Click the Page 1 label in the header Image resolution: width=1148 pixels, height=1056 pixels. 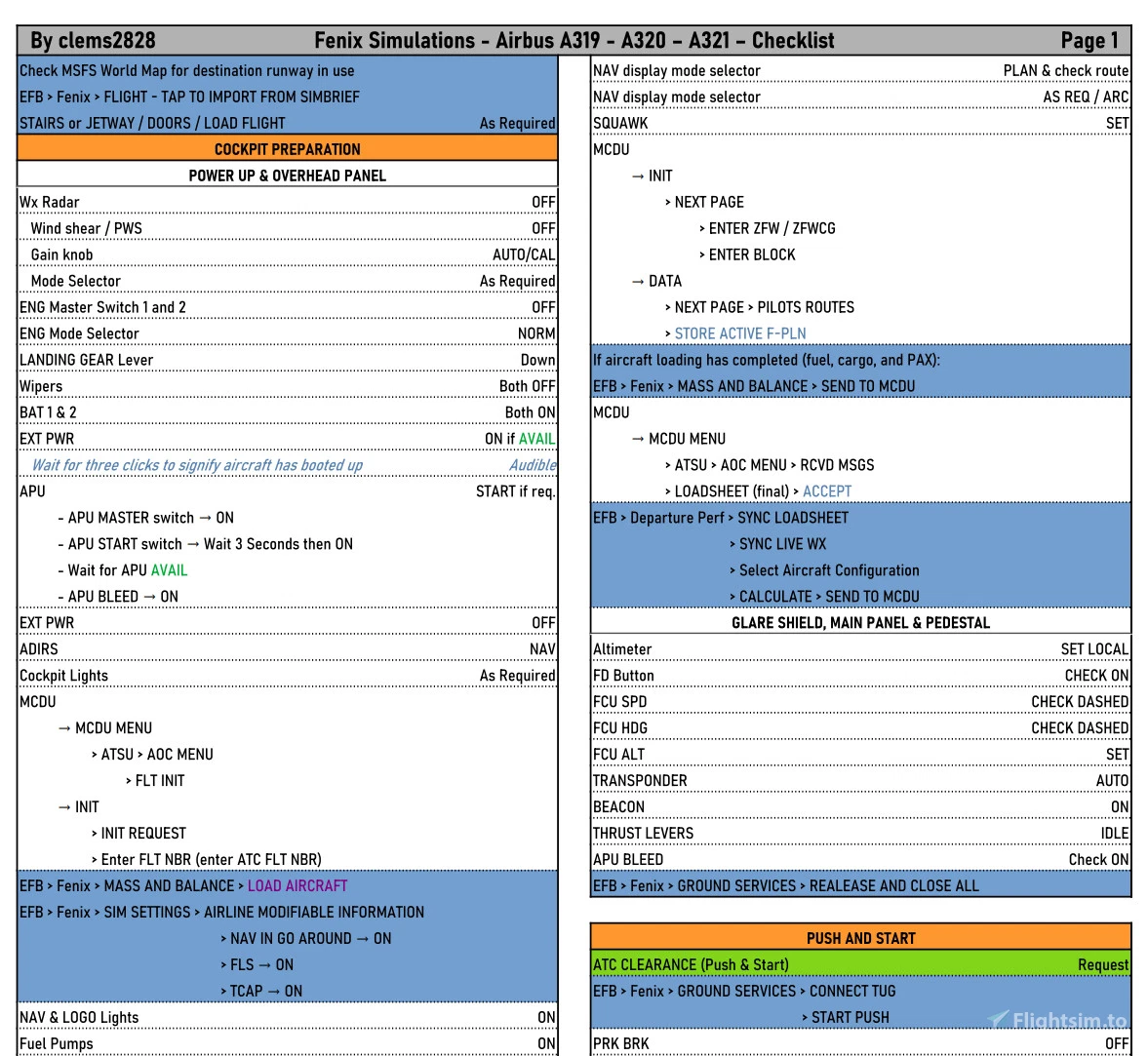(1089, 41)
